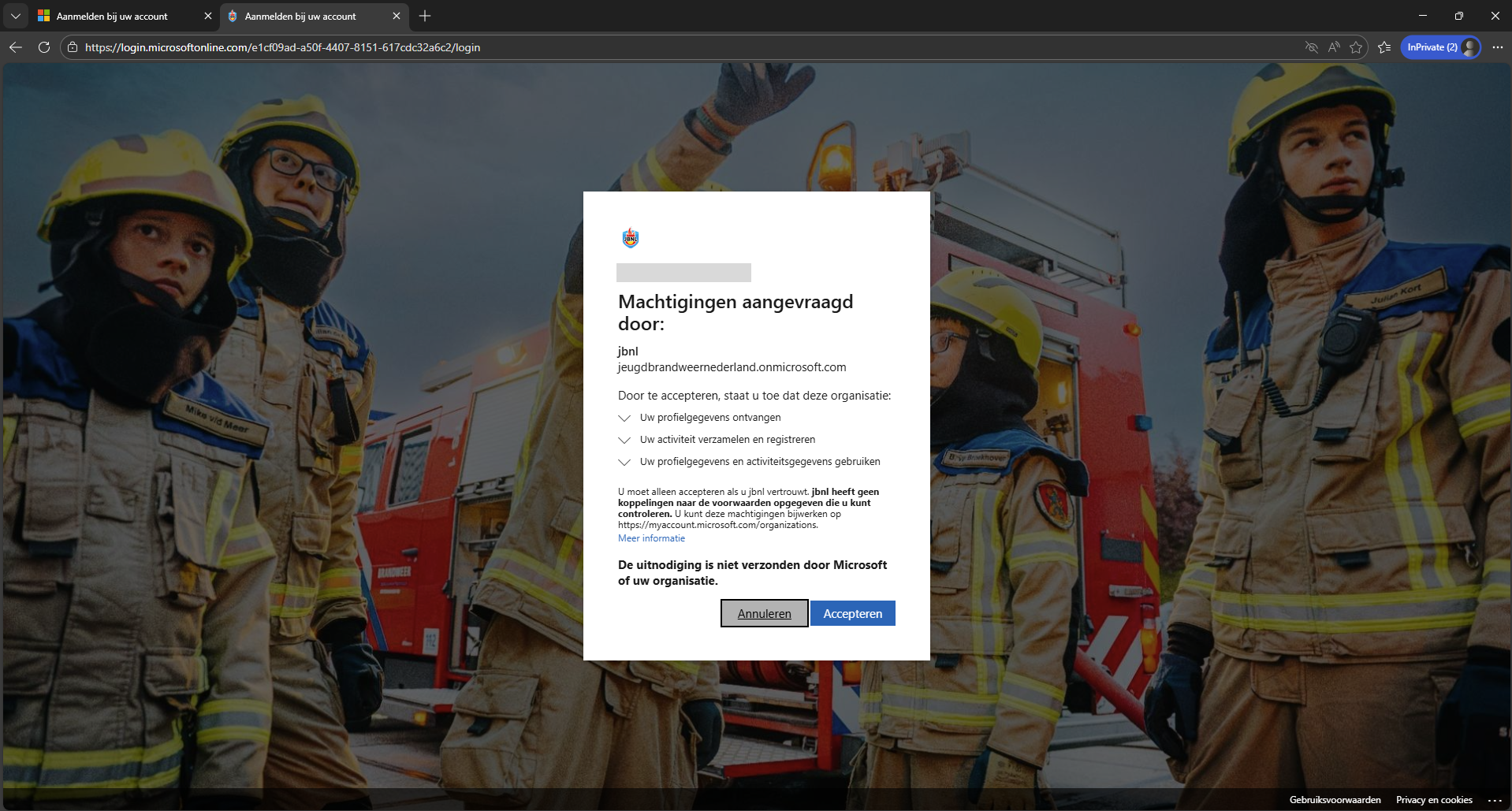Activate Read aloud icon in address bar
Viewport: 1512px width, 811px height.
(1334, 47)
